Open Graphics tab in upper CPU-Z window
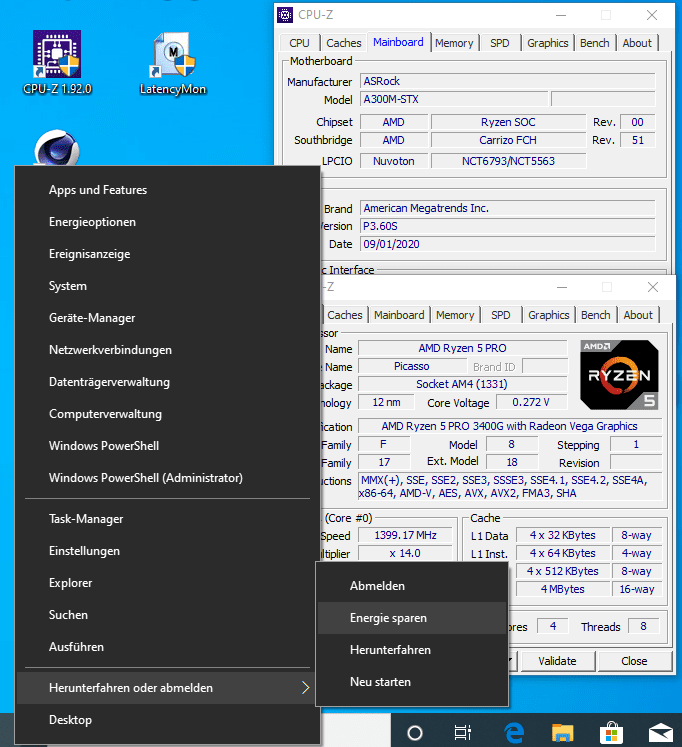This screenshot has width=682, height=747. (x=548, y=43)
